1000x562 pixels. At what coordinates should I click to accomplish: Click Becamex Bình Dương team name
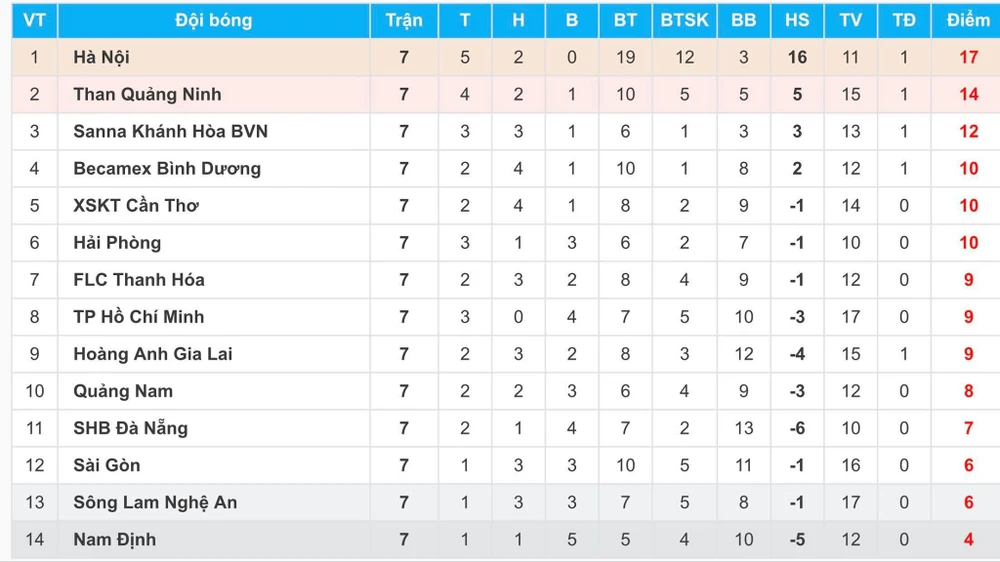pyautogui.click(x=167, y=168)
